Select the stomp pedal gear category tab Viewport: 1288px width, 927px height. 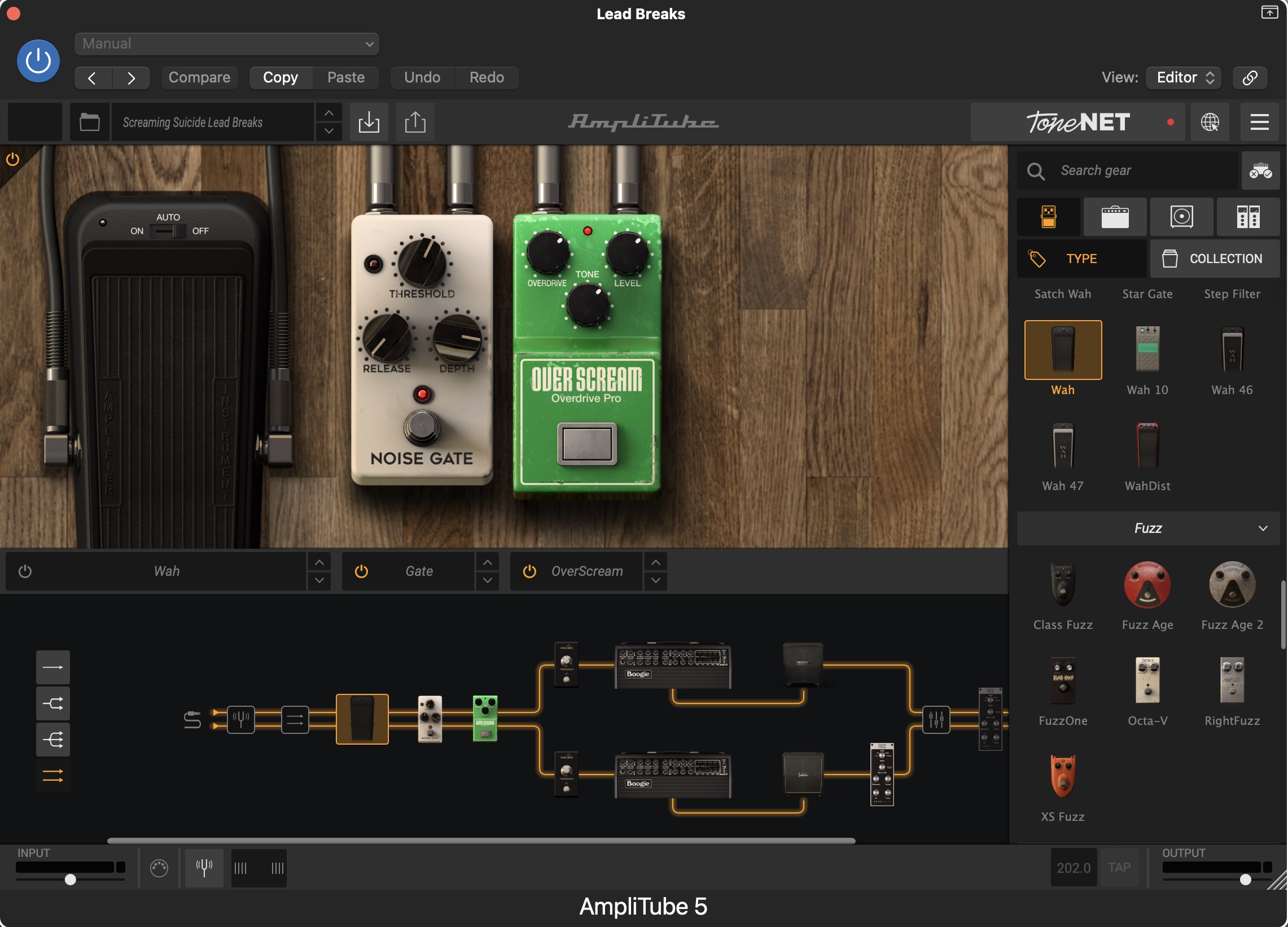point(1048,217)
